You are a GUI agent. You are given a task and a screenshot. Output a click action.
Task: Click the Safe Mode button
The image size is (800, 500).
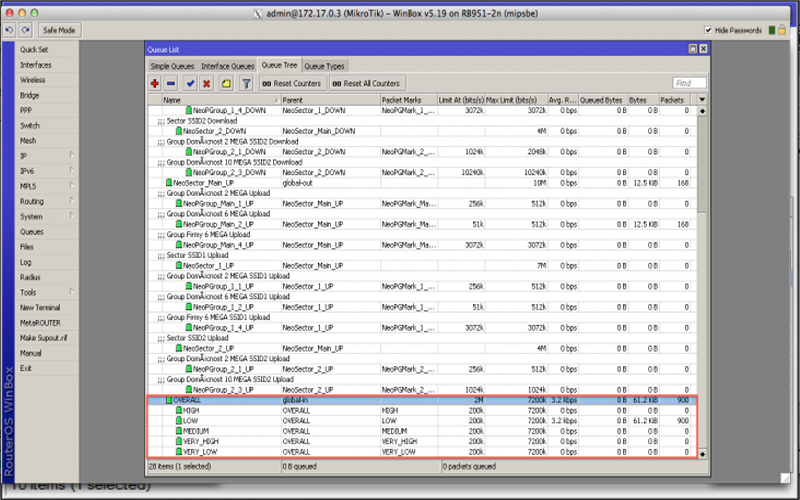(x=60, y=31)
